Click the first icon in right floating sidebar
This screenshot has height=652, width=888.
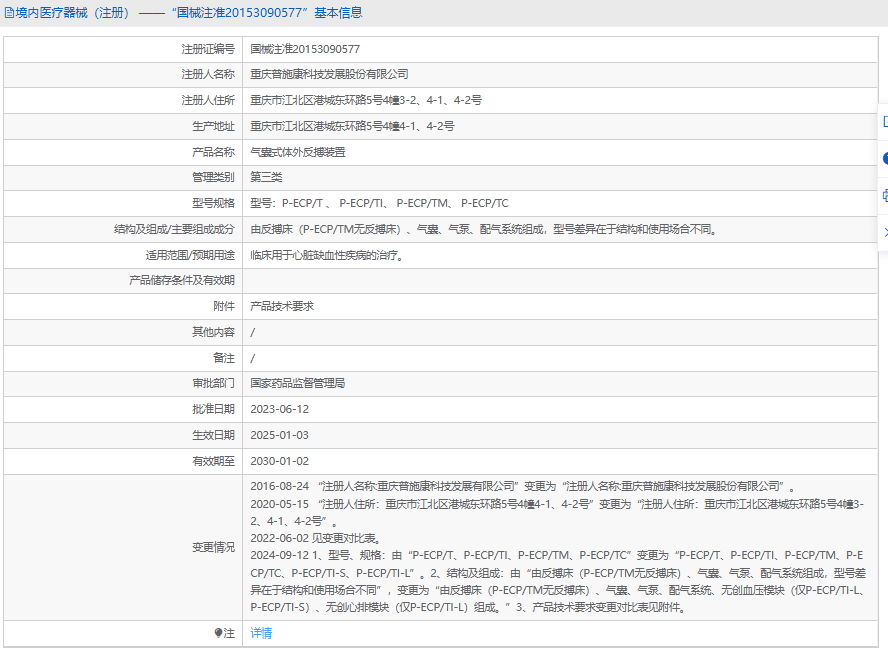(x=884, y=122)
